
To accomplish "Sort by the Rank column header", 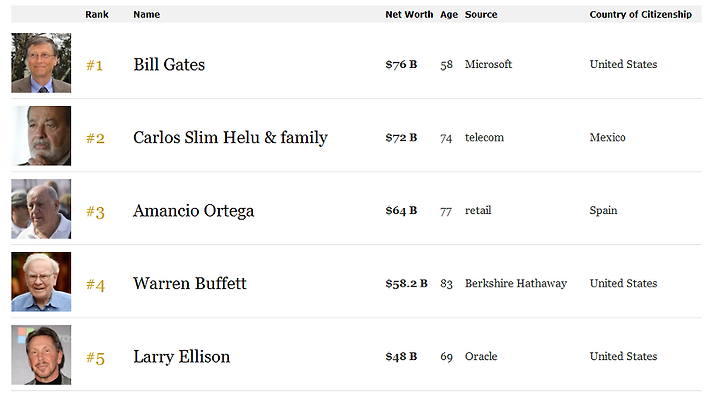I will click(x=97, y=15).
